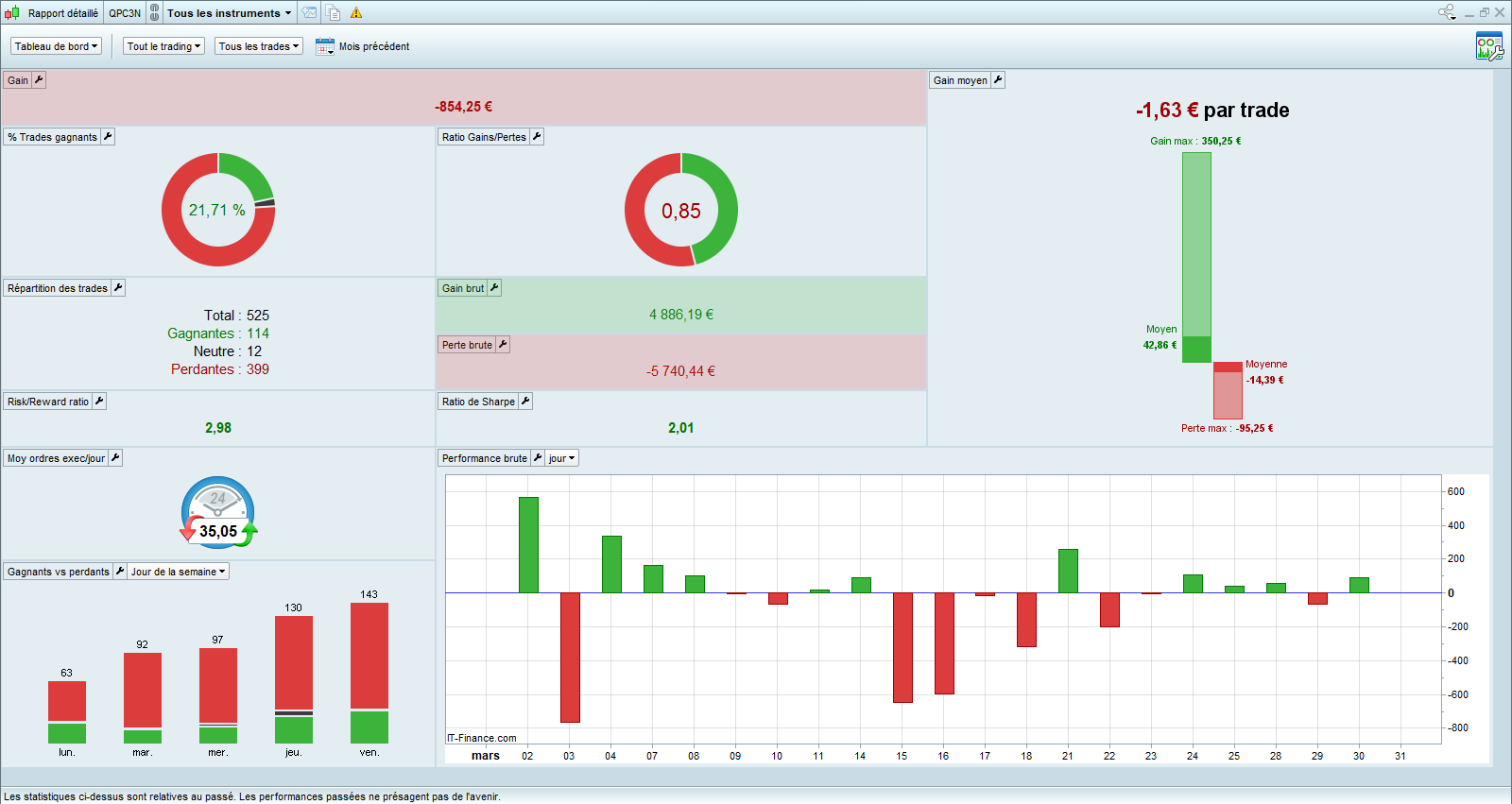
Task: Click the red bar for March 16
Action: [944, 643]
